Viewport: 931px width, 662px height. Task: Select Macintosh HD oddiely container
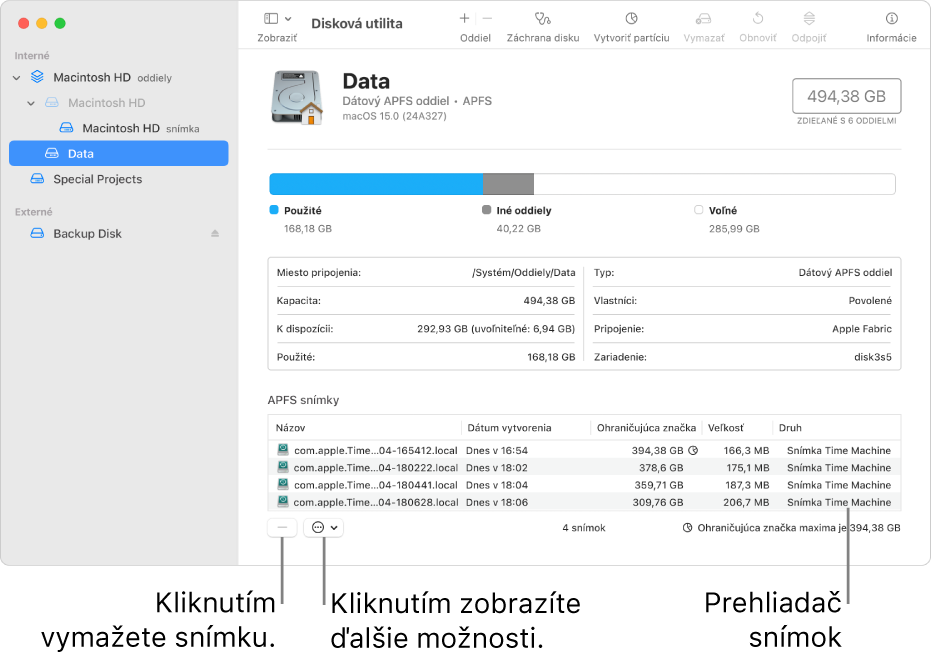pyautogui.click(x=119, y=78)
